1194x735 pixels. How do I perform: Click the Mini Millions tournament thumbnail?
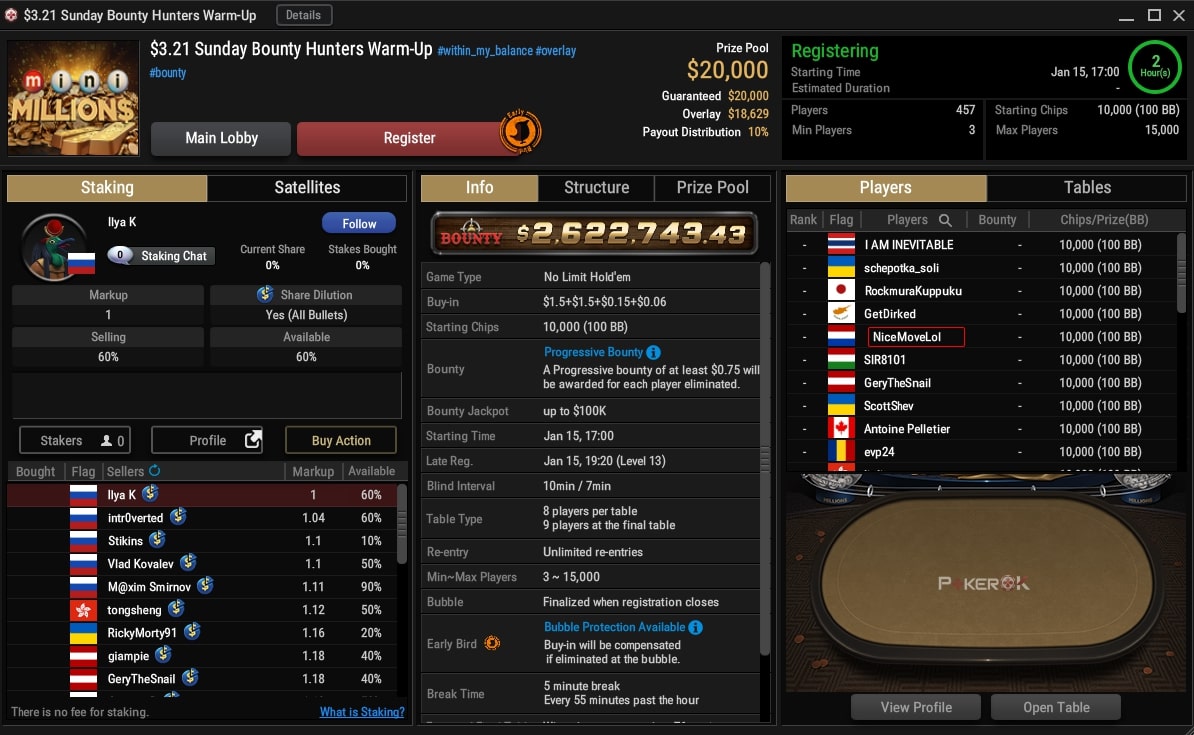pos(73,98)
